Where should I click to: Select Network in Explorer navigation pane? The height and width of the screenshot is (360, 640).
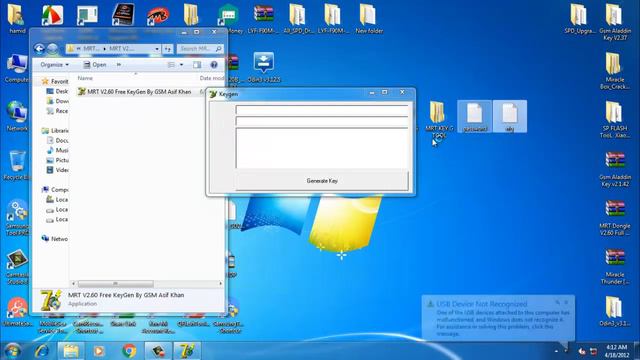pos(55,239)
